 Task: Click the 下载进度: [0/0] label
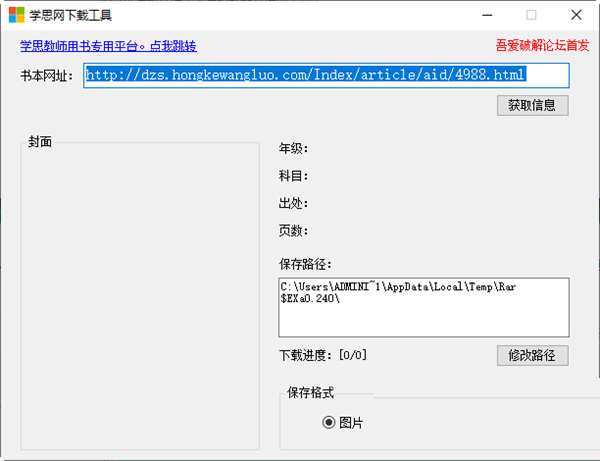[323, 355]
